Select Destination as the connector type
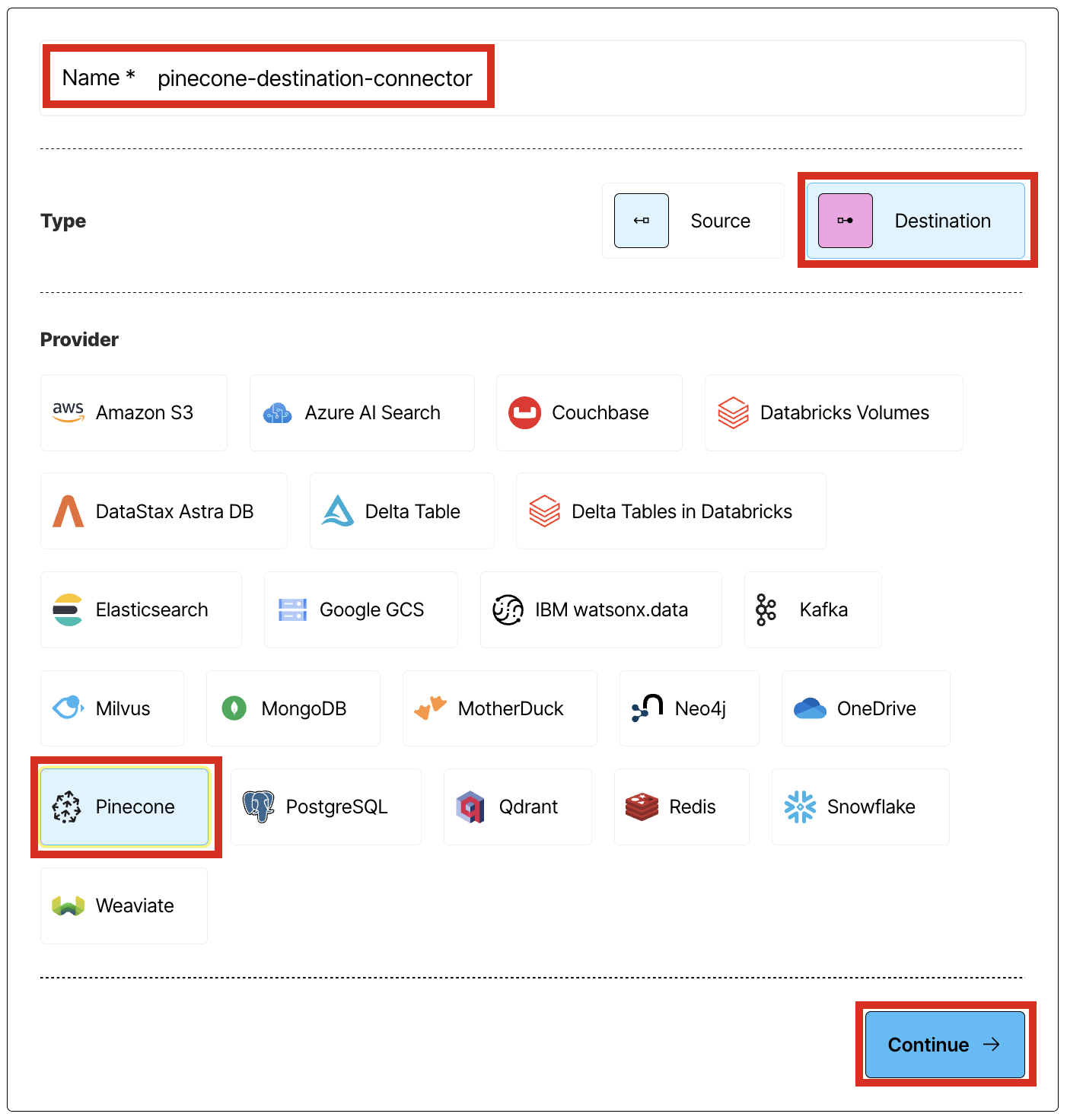The width and height of the screenshot is (1067, 1120). pos(916,221)
